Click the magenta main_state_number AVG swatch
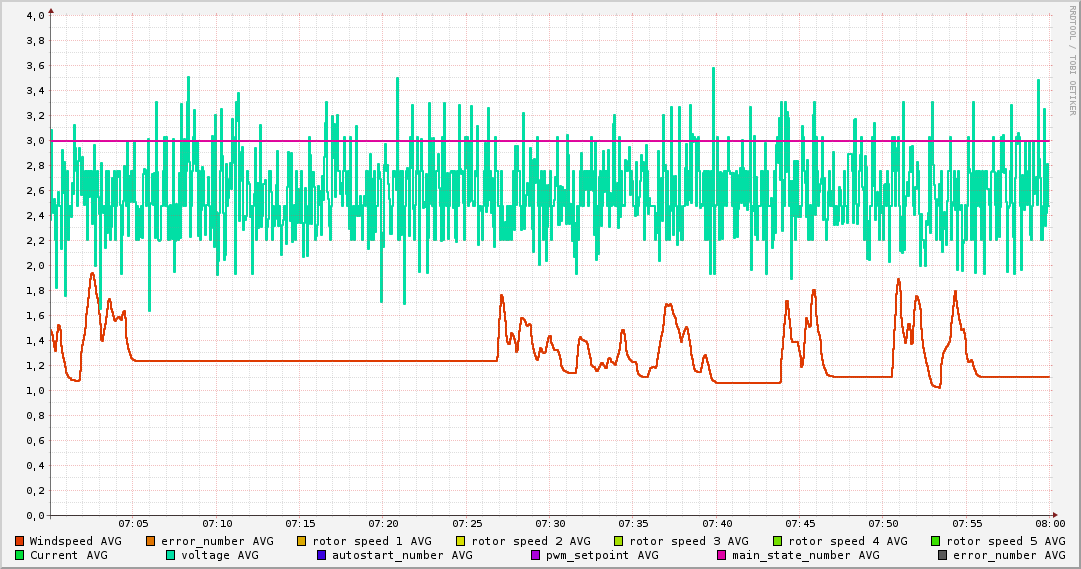This screenshot has width=1081, height=569. point(722,555)
